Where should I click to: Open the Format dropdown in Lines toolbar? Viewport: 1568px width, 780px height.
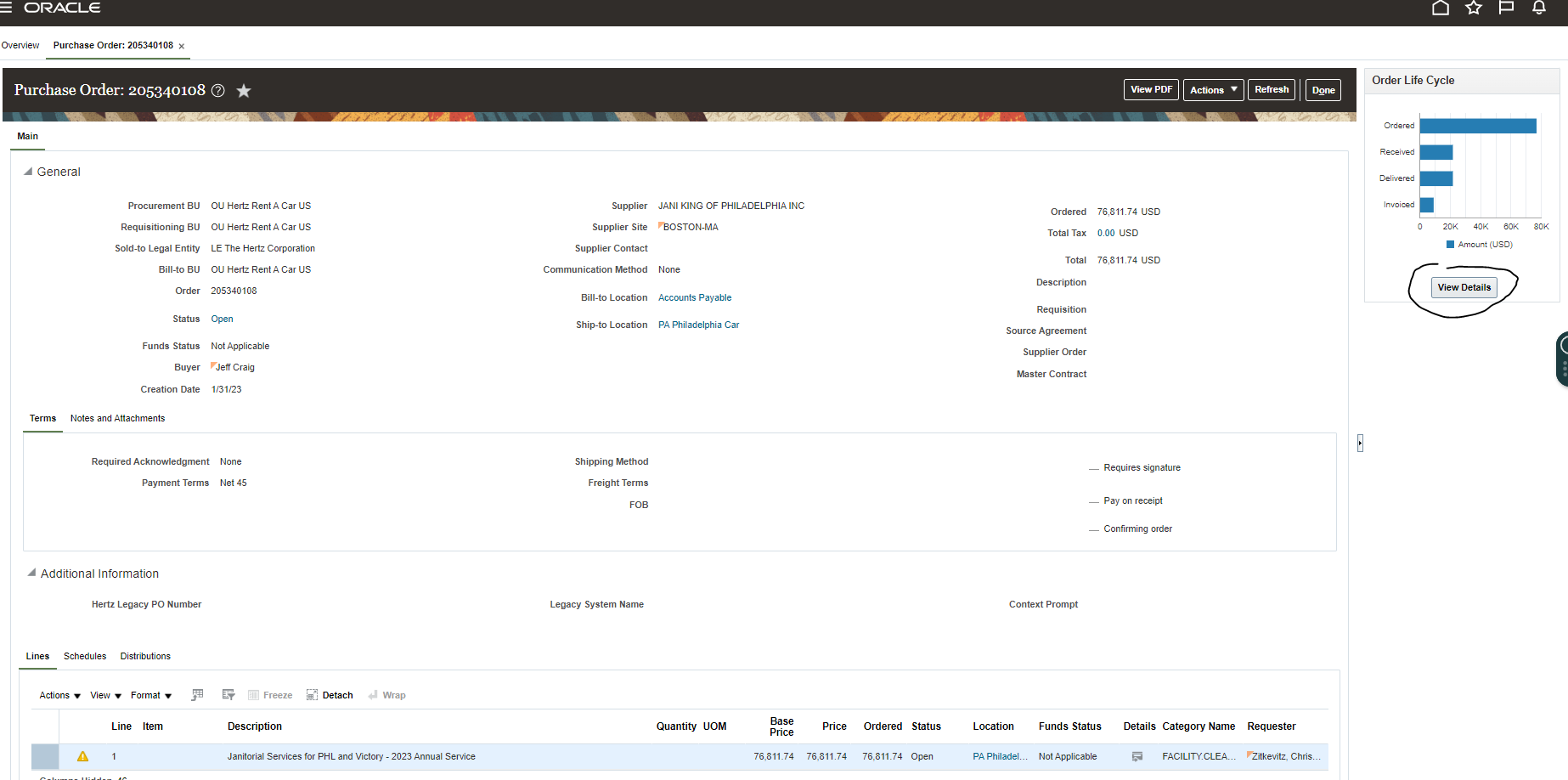150,695
